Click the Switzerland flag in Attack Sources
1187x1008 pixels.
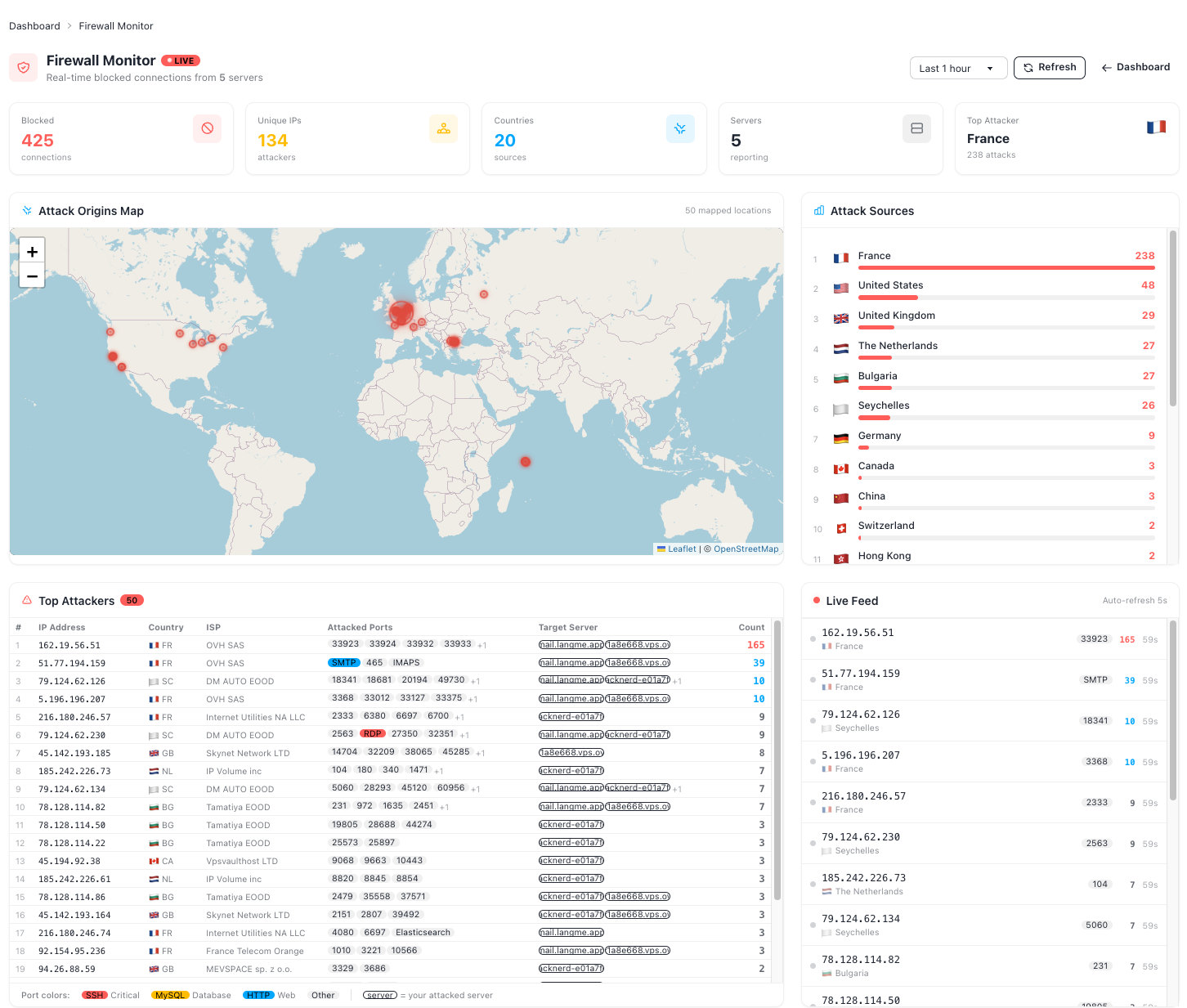tap(841, 529)
